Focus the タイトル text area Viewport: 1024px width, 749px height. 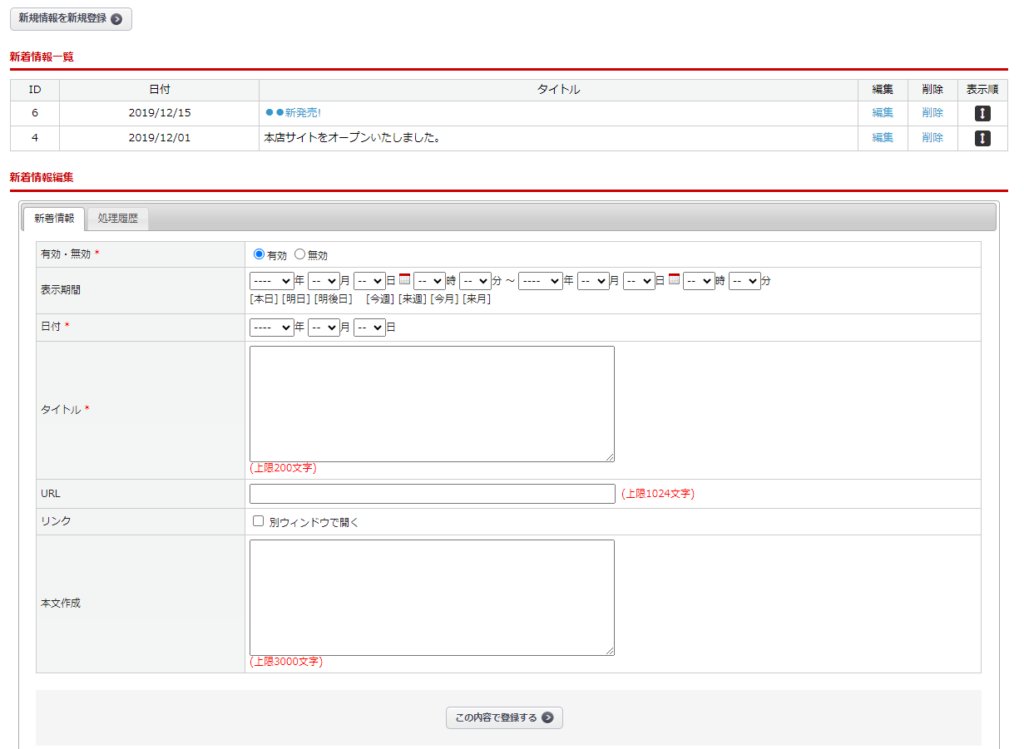pyautogui.click(x=432, y=403)
